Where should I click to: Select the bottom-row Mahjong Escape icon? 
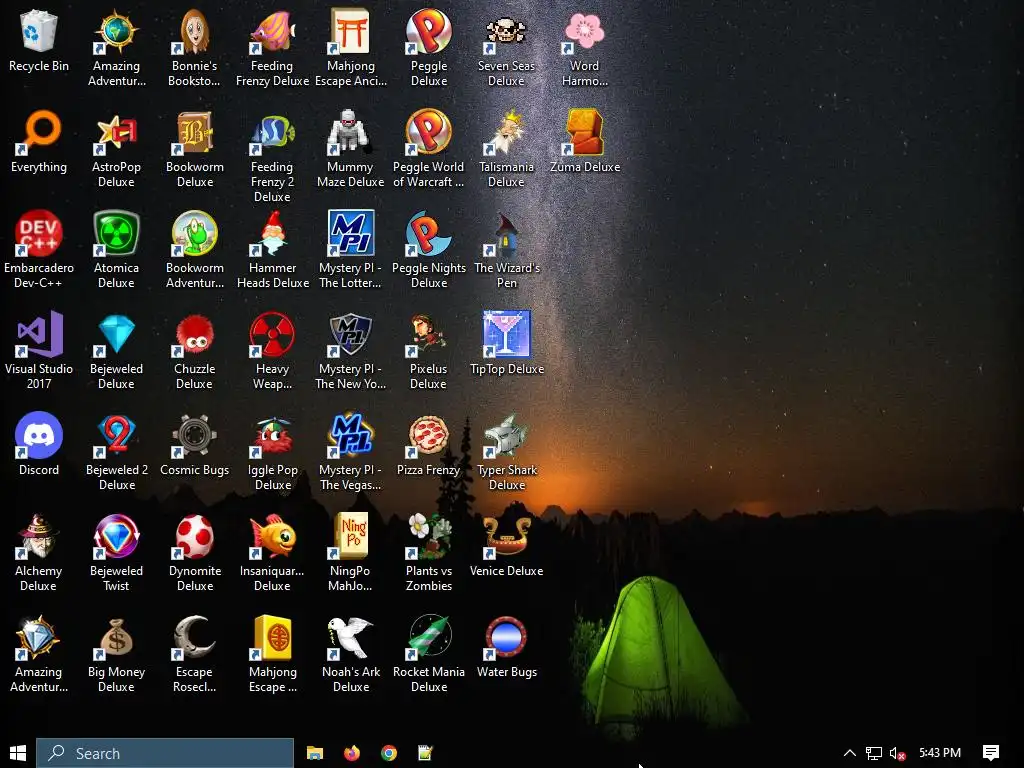pyautogui.click(x=272, y=637)
